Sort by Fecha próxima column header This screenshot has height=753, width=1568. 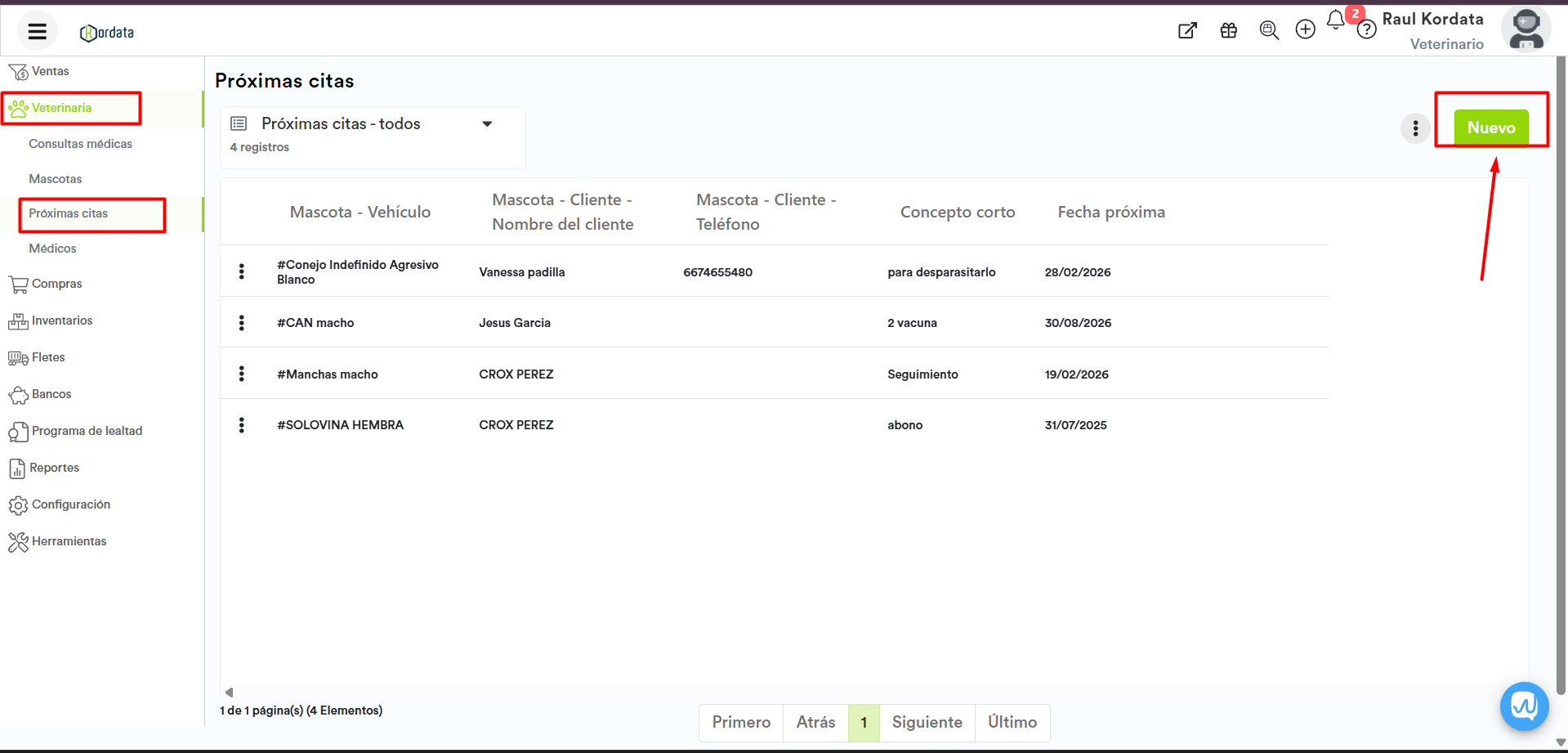click(x=1110, y=213)
